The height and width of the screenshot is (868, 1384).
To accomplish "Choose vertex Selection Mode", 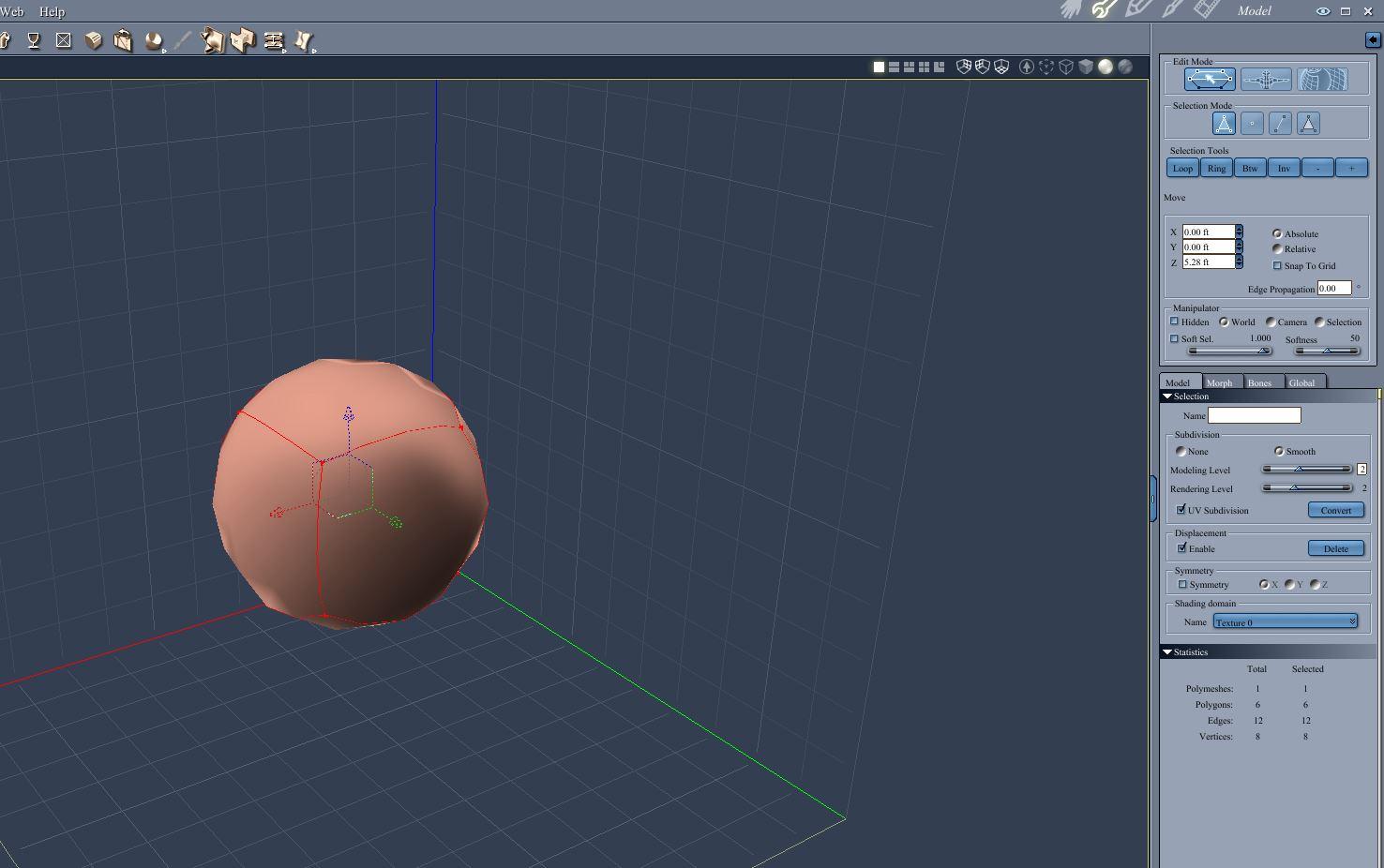I will [x=1252, y=123].
